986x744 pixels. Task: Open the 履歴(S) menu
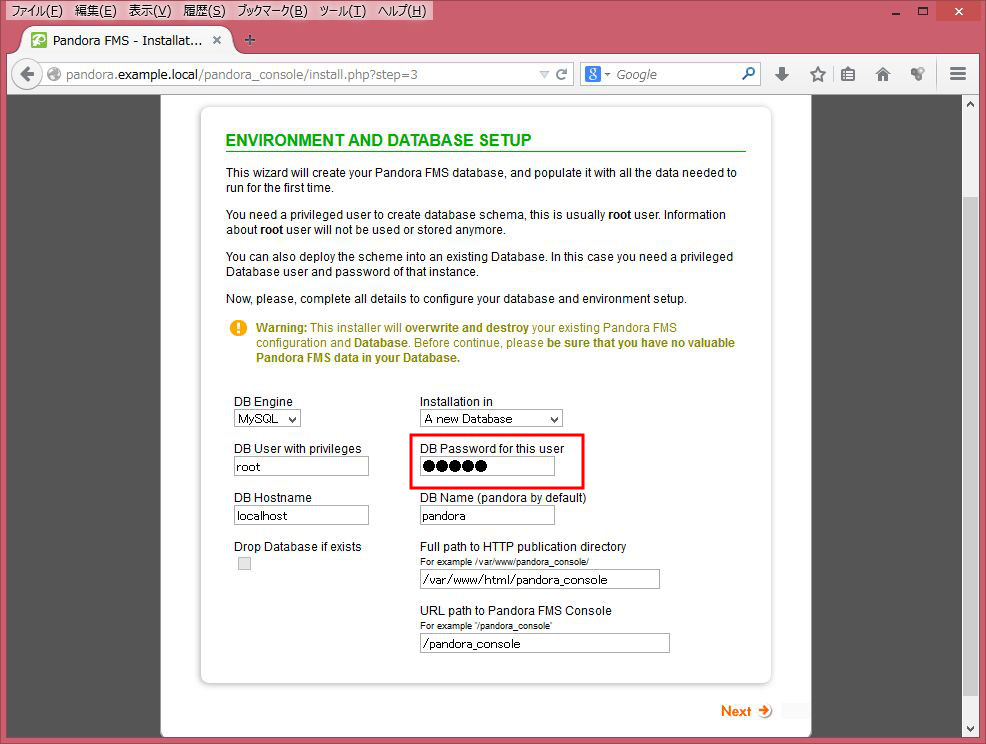(204, 11)
